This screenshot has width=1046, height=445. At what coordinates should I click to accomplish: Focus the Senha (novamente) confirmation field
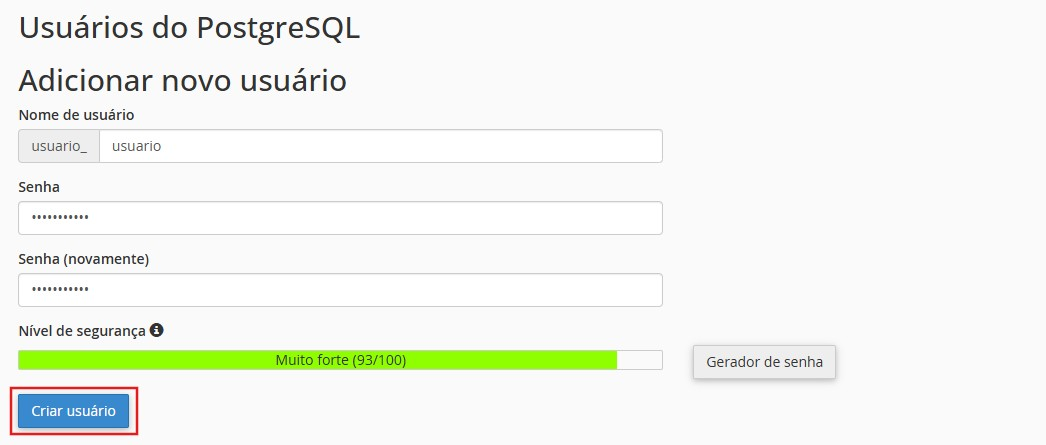(340, 290)
